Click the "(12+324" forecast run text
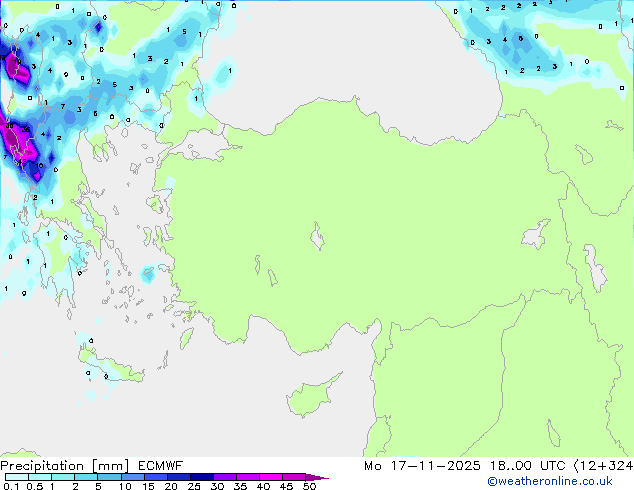This screenshot has height=490, width=634. [604, 466]
